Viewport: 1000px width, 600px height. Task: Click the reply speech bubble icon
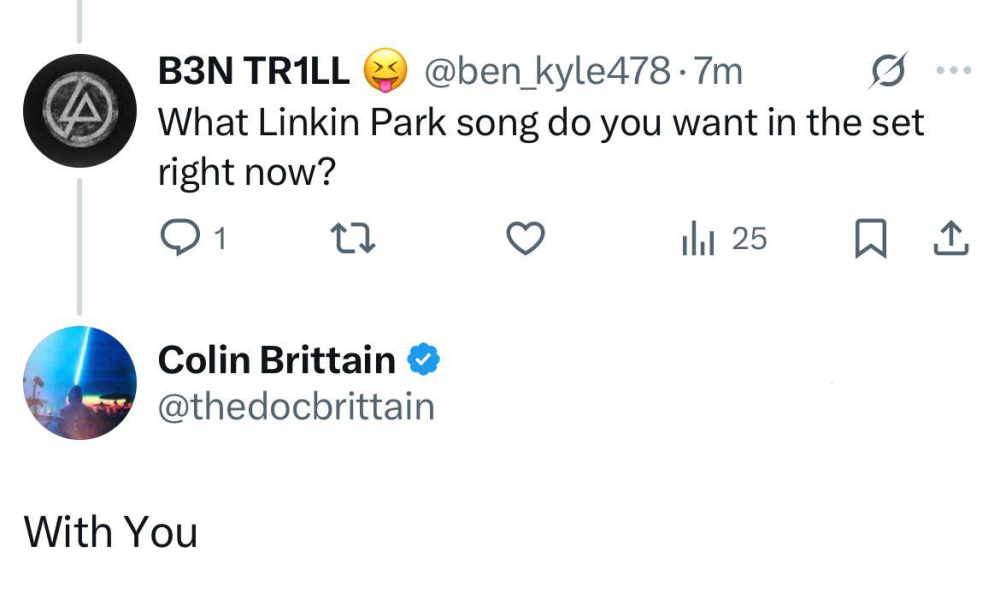179,238
